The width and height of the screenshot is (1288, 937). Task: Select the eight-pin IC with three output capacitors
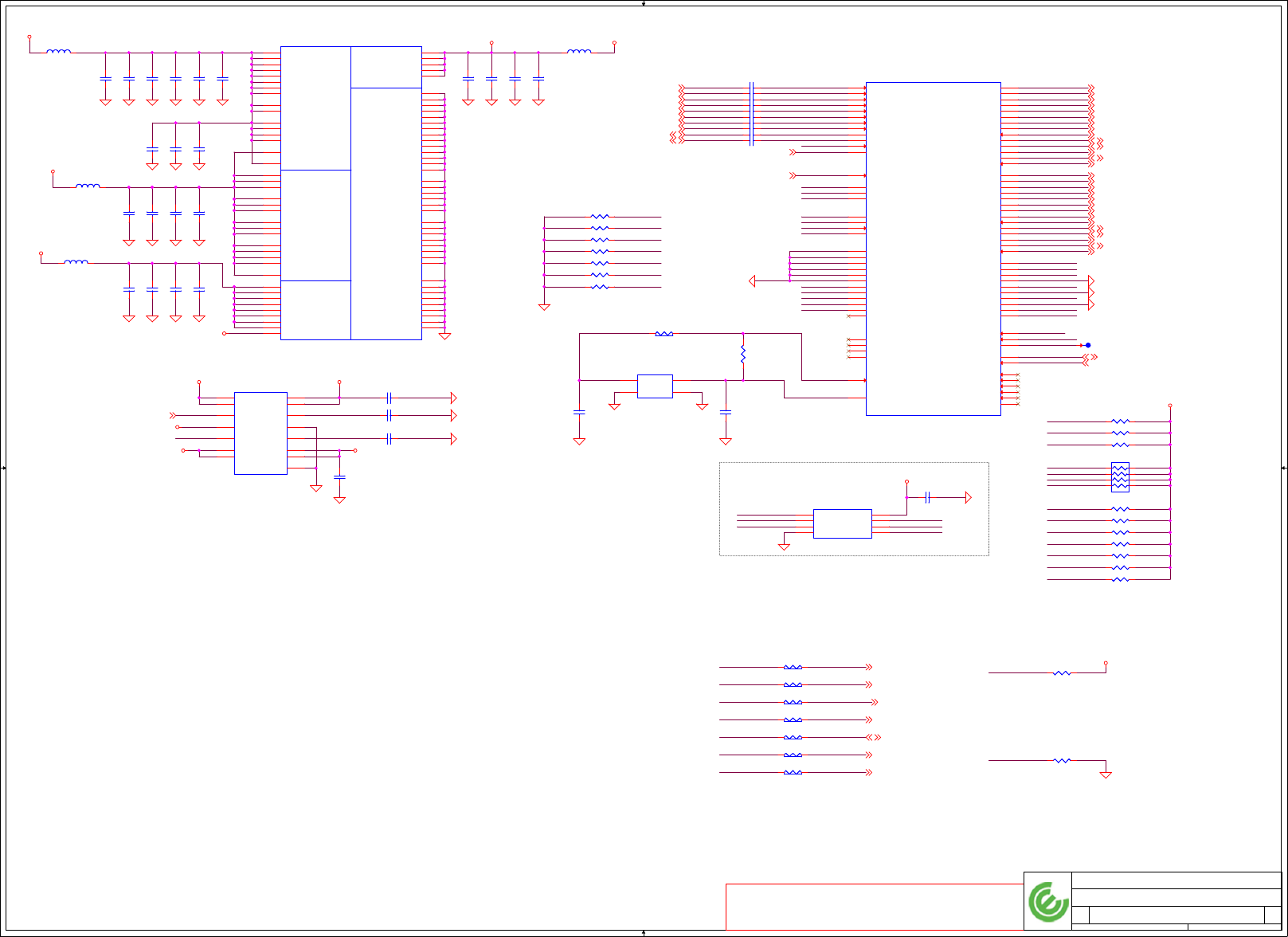pyautogui.click(x=260, y=433)
